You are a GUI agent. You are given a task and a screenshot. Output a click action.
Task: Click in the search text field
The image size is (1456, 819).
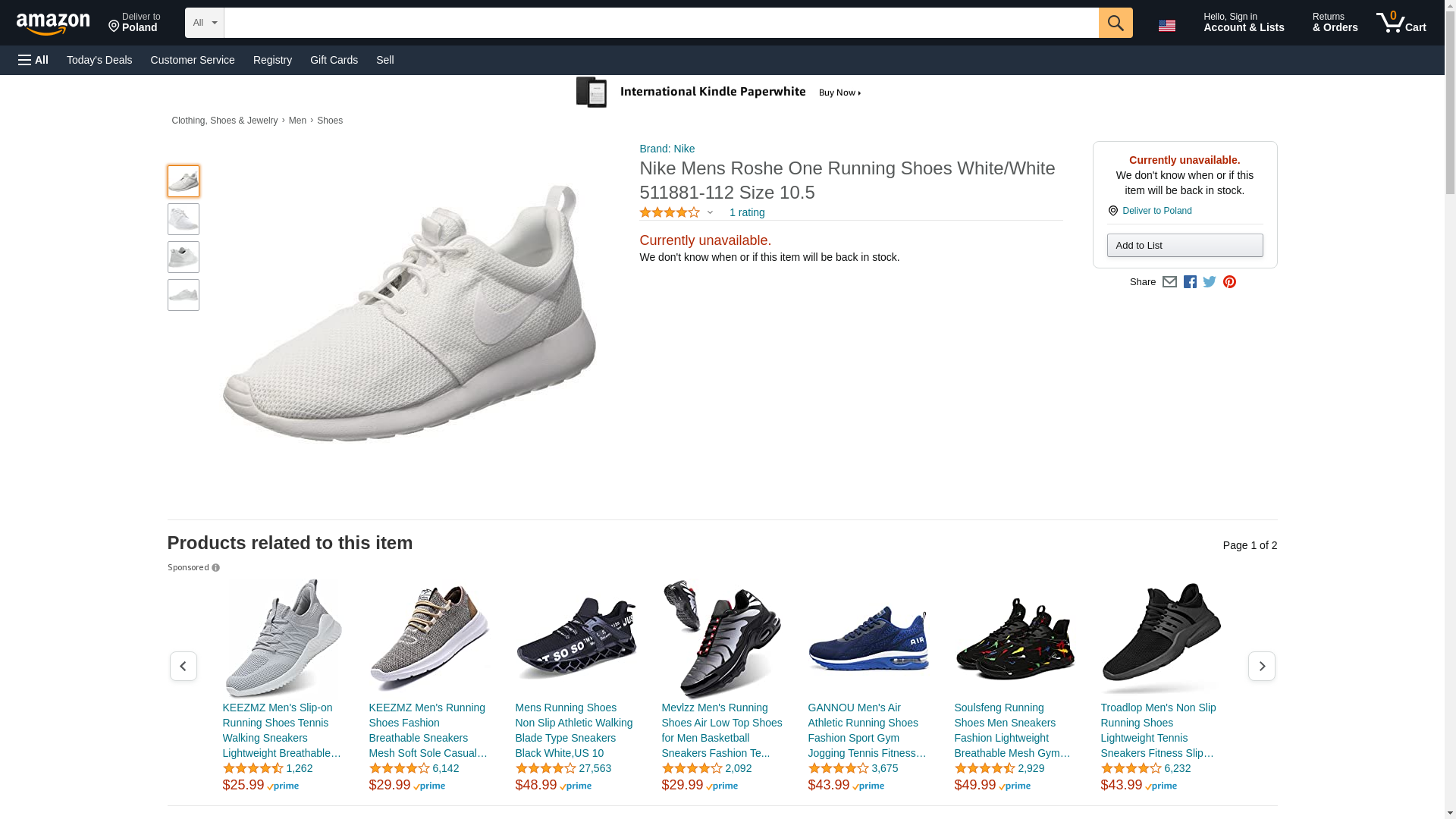click(x=660, y=23)
